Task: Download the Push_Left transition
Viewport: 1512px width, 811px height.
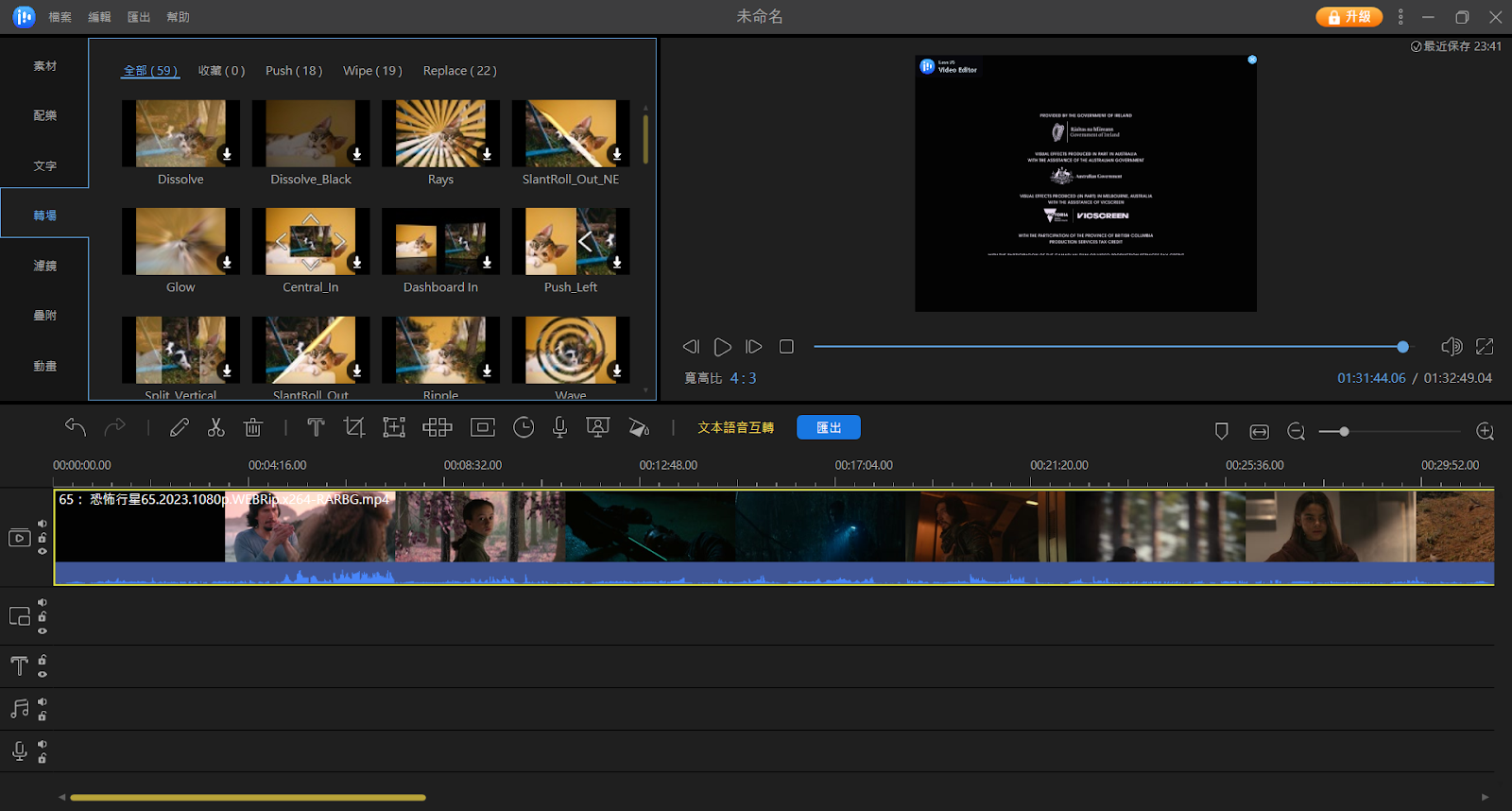Action: 617,262
